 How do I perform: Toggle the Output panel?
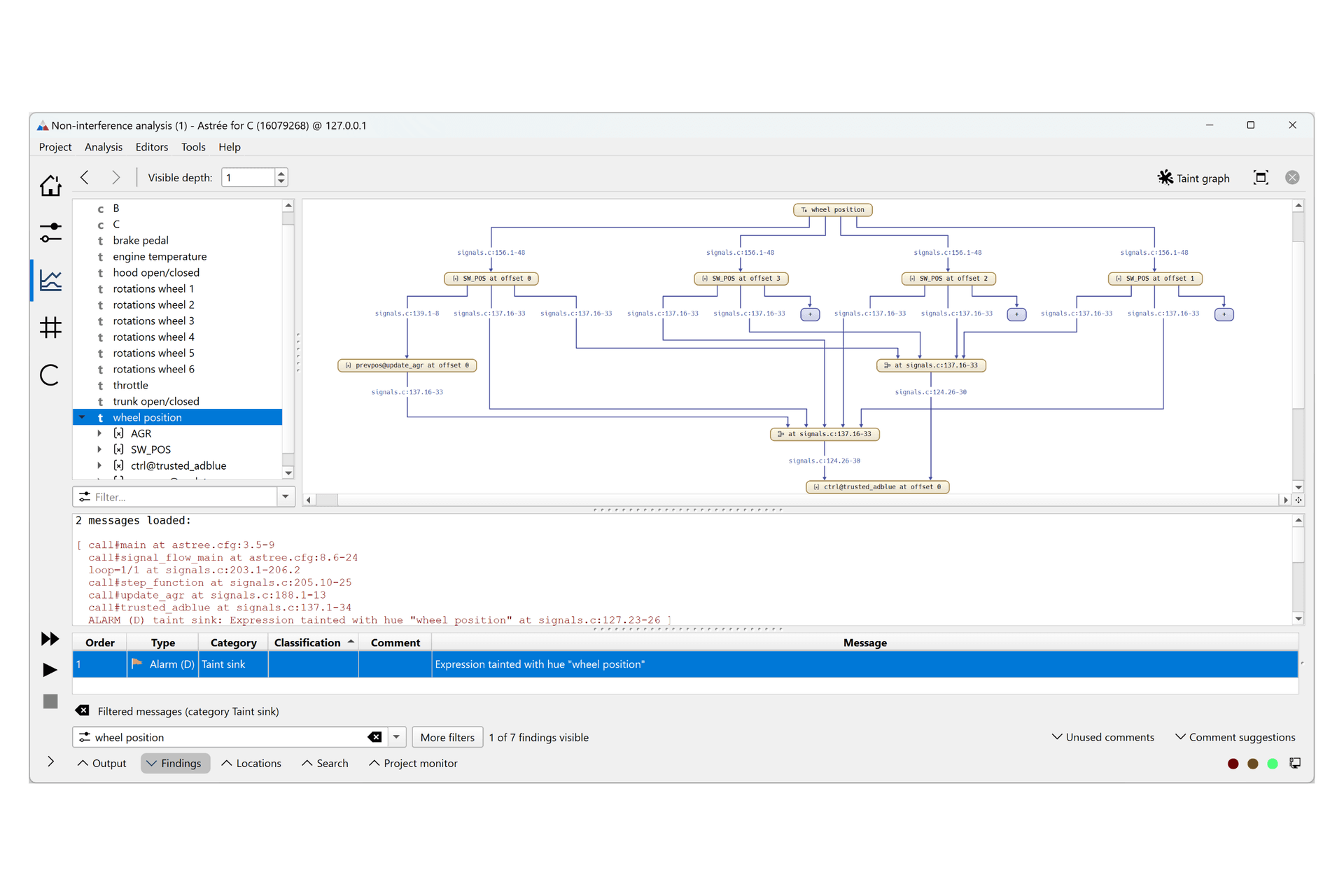[x=102, y=763]
